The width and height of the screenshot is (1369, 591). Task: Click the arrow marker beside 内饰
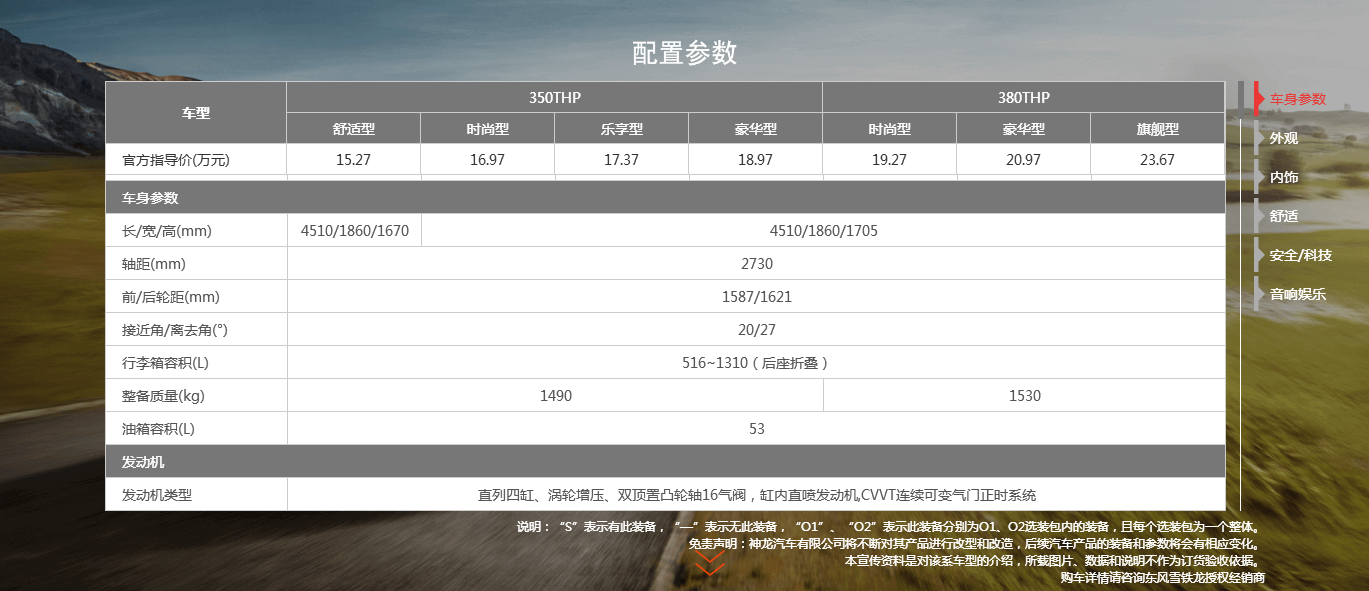(x=1258, y=177)
